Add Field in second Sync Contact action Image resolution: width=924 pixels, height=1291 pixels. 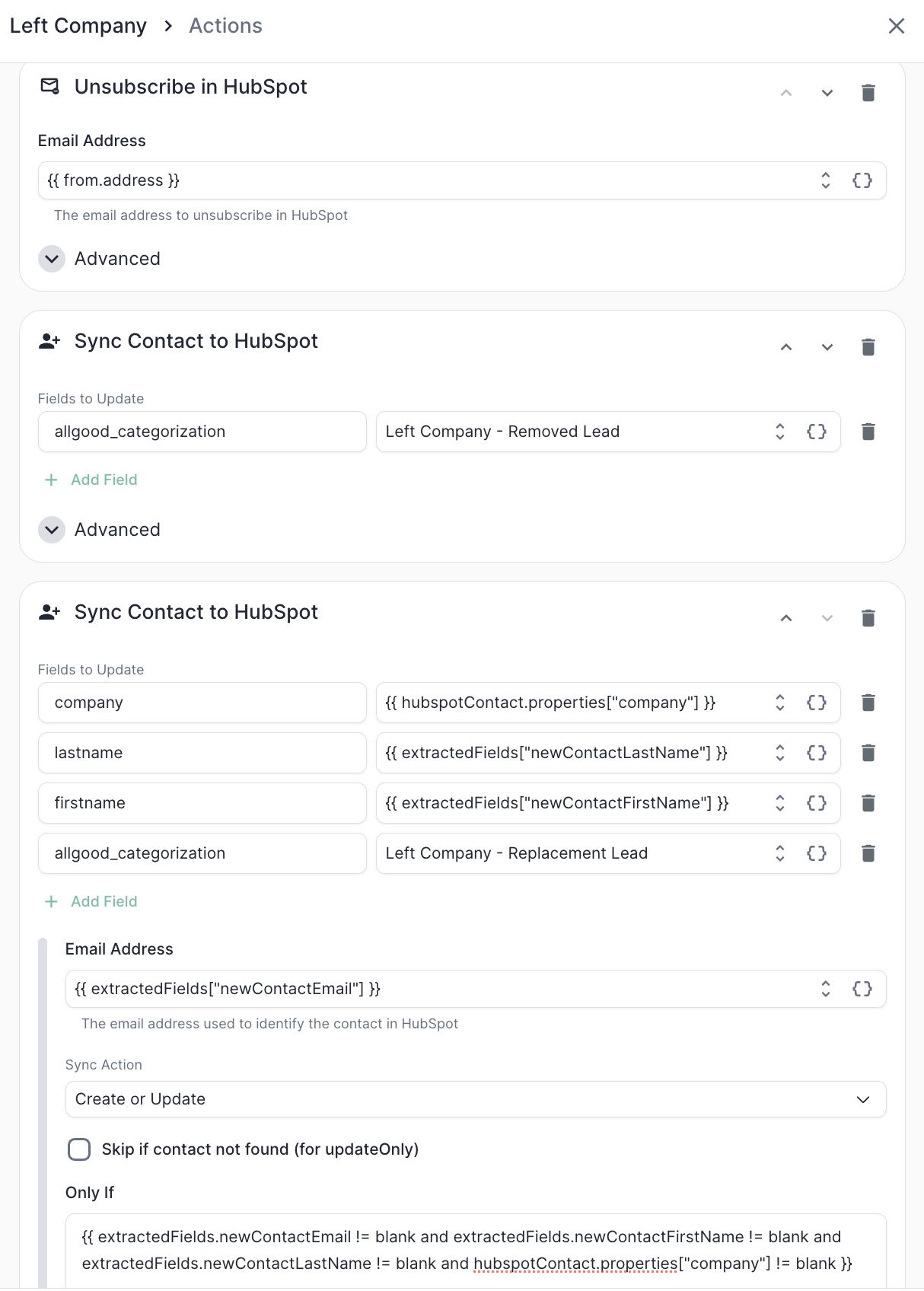pyautogui.click(x=91, y=901)
